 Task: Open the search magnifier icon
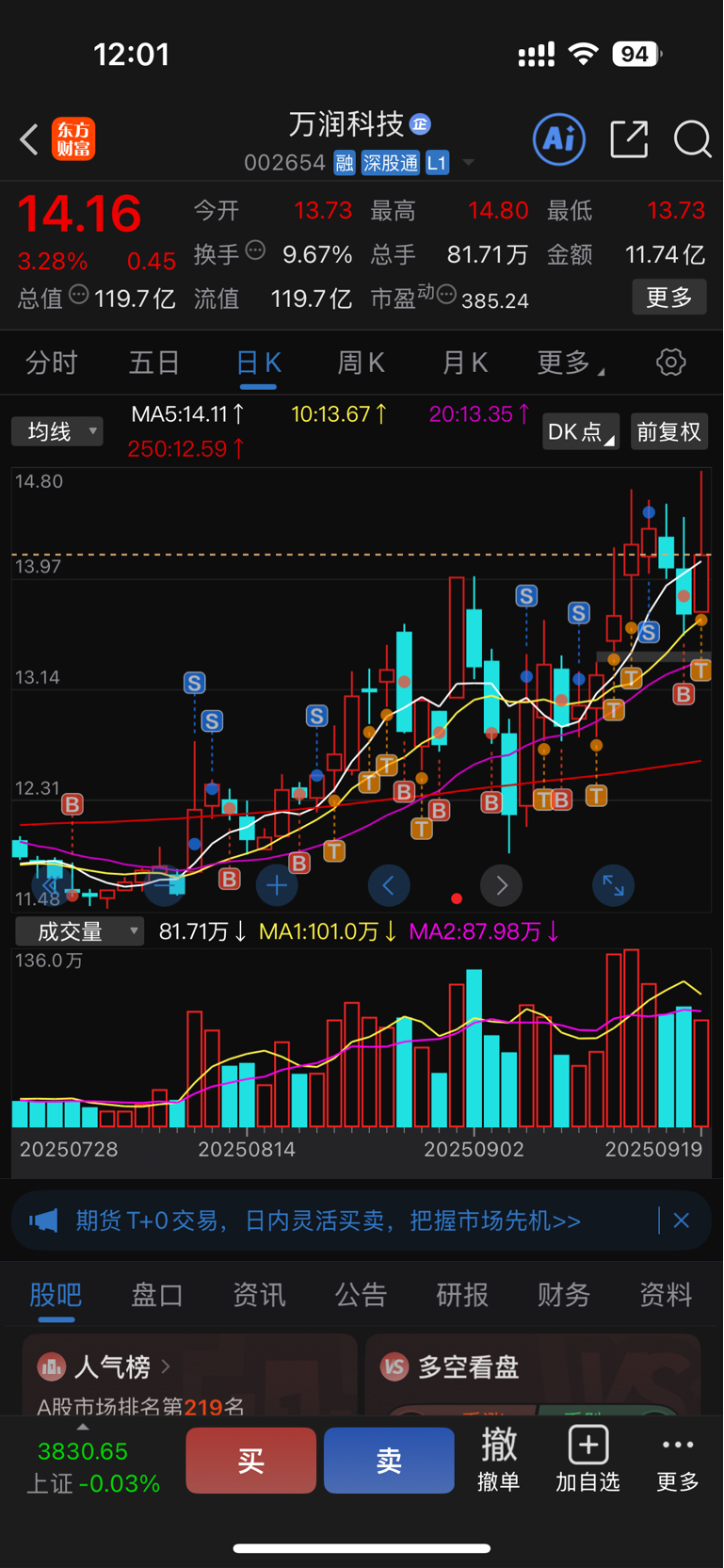(693, 139)
